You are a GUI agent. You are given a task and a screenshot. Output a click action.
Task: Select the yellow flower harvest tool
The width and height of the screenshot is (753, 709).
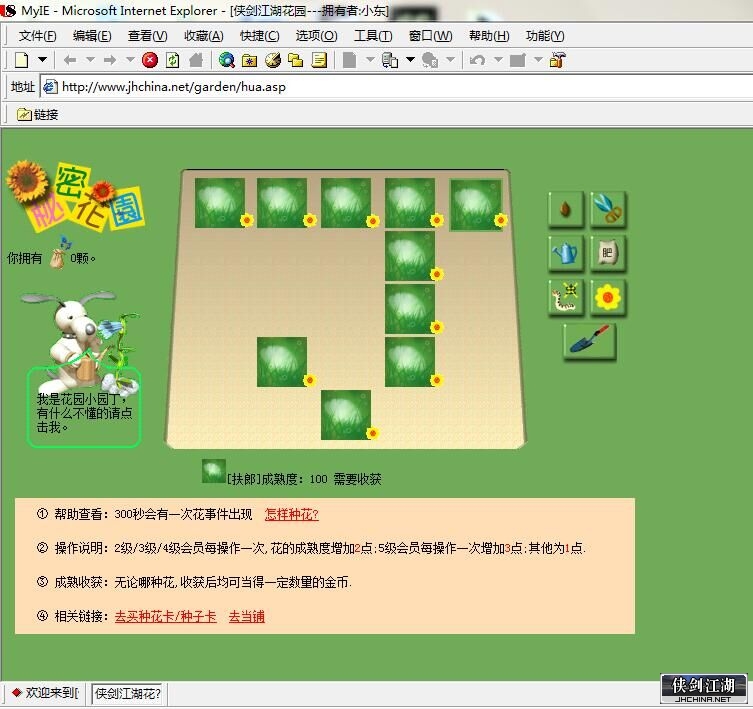point(608,297)
